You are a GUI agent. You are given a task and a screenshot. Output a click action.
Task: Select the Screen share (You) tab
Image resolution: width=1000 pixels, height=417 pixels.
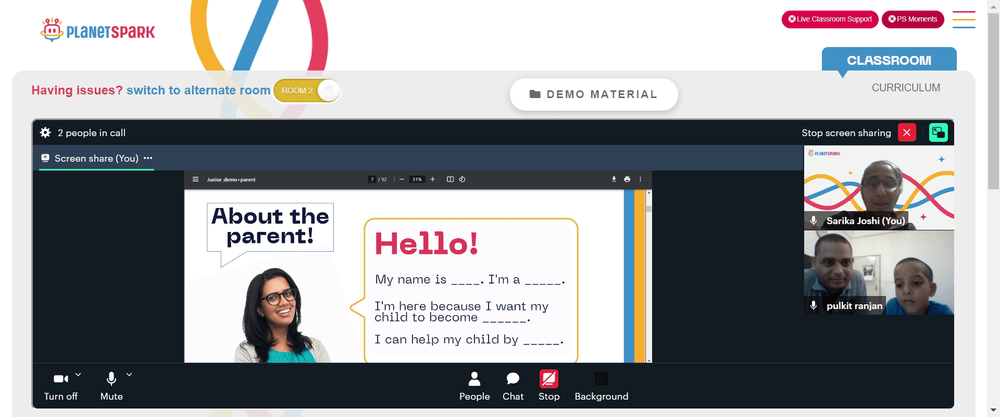coord(96,158)
